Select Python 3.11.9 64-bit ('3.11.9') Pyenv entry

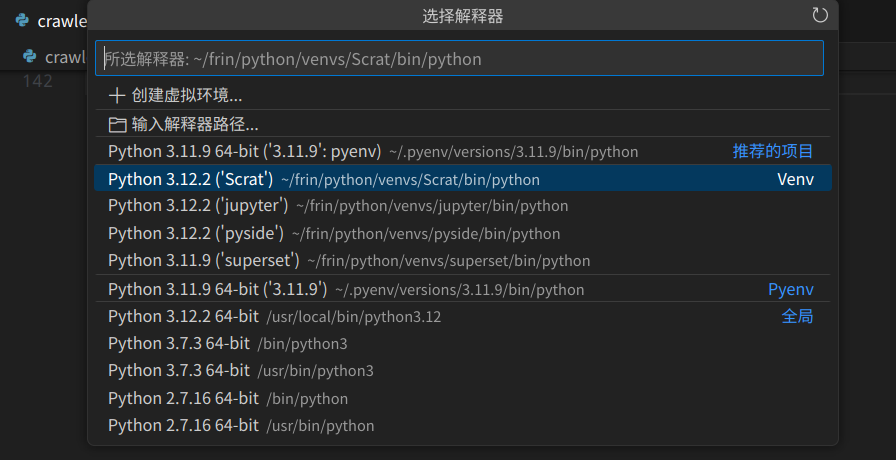[x=463, y=289]
